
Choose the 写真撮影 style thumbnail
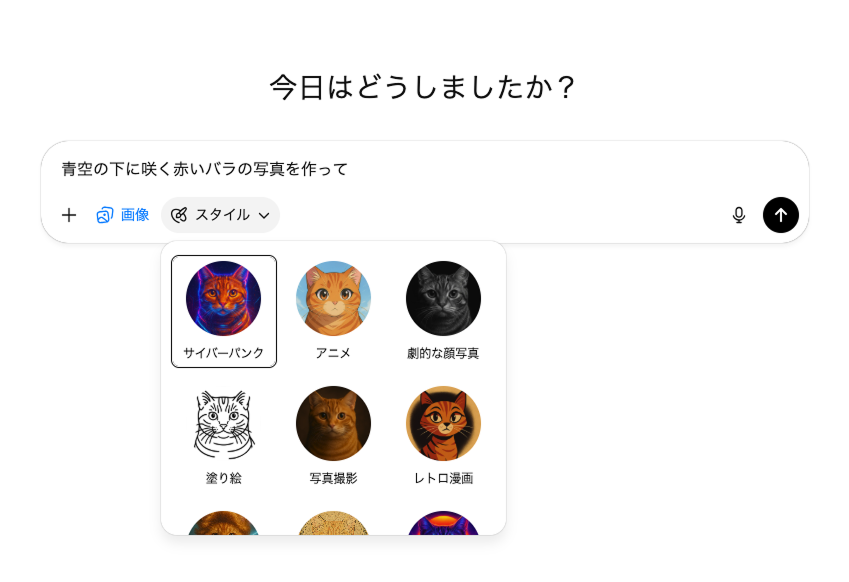point(334,423)
